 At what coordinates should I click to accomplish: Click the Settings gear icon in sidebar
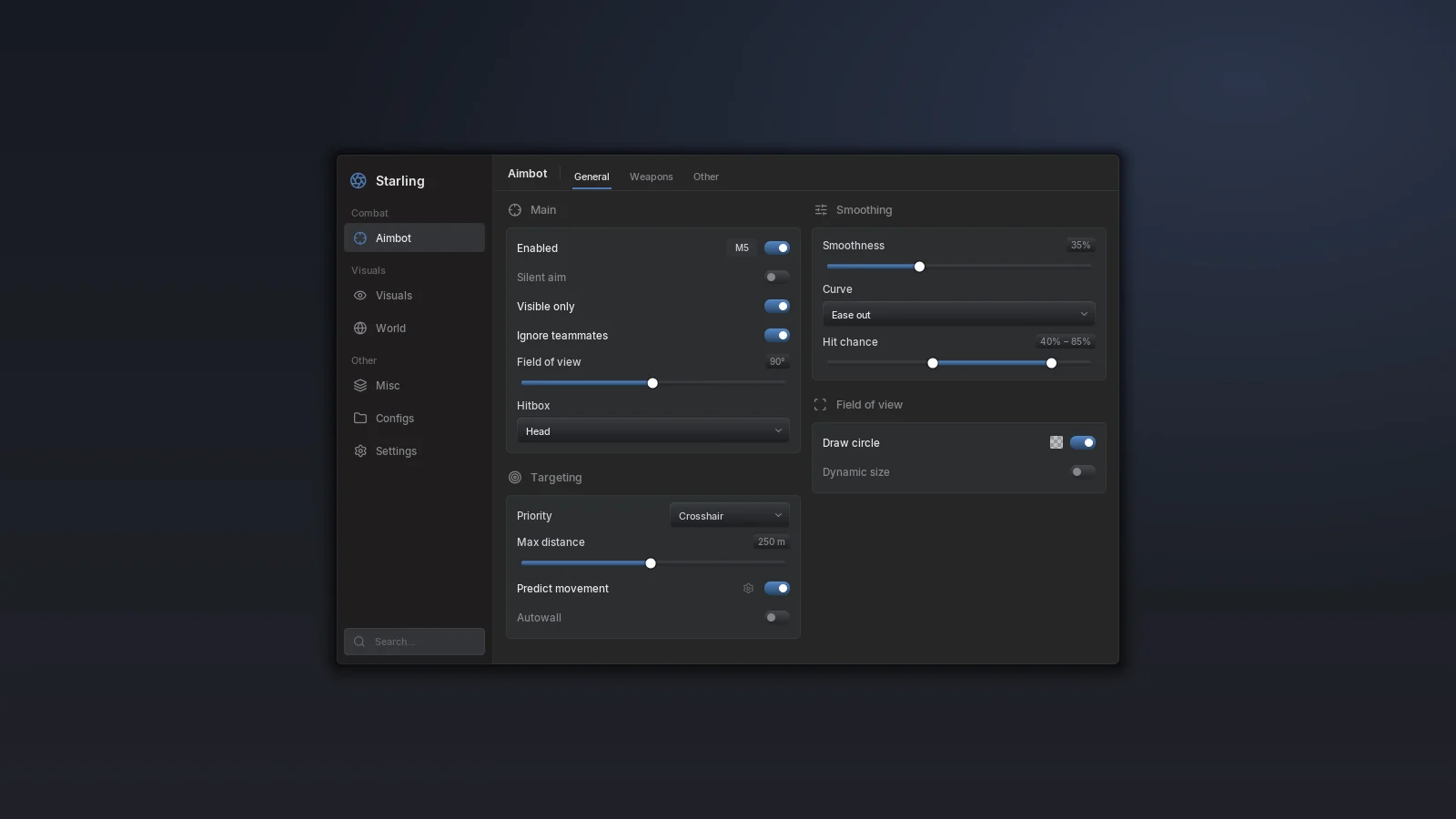point(360,451)
